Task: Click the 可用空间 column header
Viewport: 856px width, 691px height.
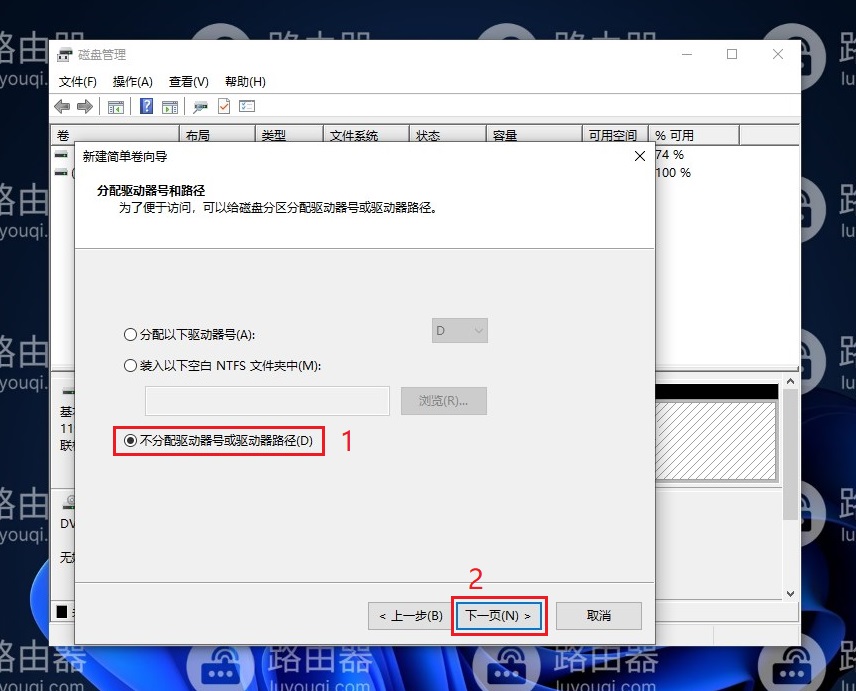Action: [x=615, y=135]
